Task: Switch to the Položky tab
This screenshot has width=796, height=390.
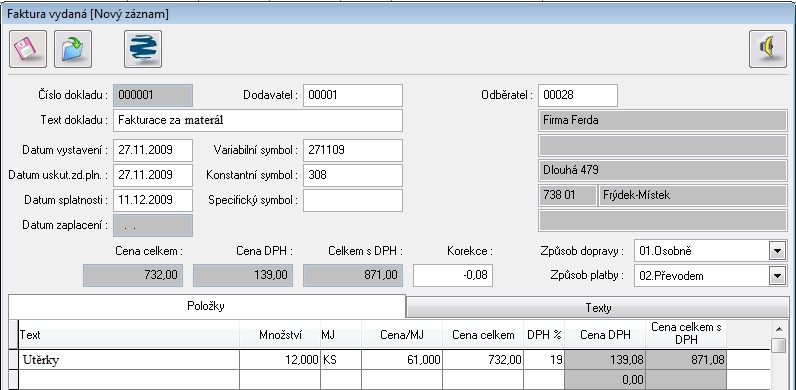Action: 207,306
